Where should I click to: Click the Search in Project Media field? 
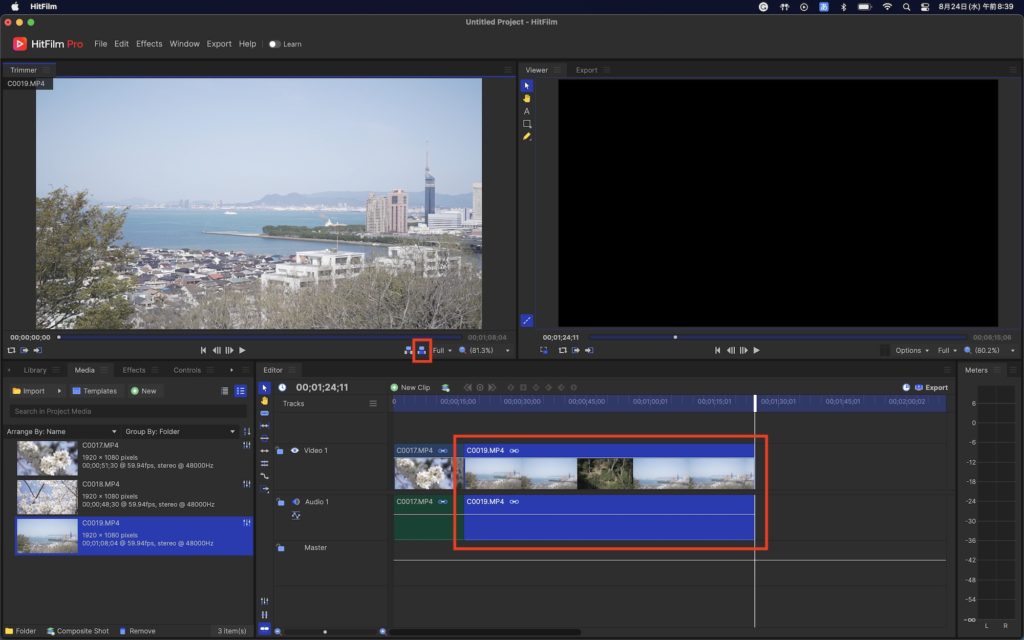pyautogui.click(x=127, y=411)
